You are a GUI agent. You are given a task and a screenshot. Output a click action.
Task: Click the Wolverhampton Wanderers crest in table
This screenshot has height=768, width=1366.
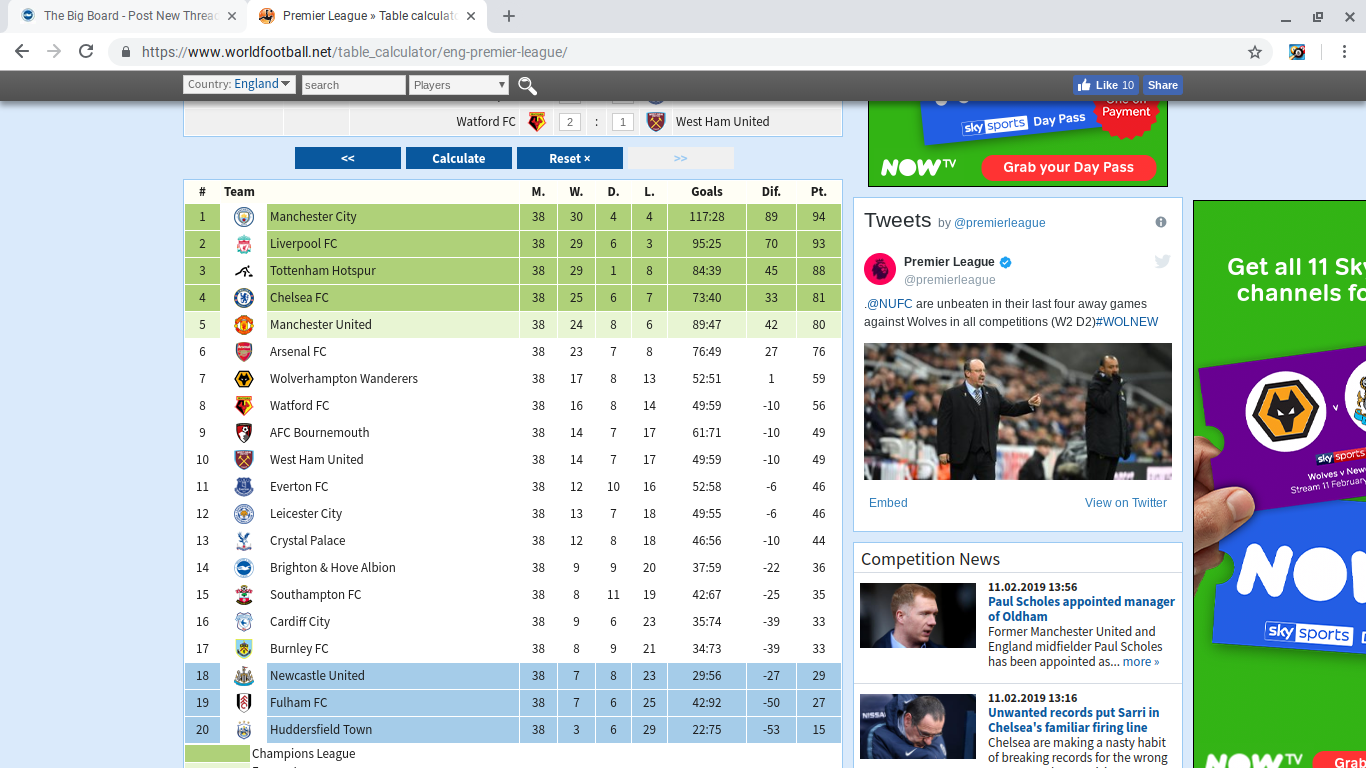point(244,379)
